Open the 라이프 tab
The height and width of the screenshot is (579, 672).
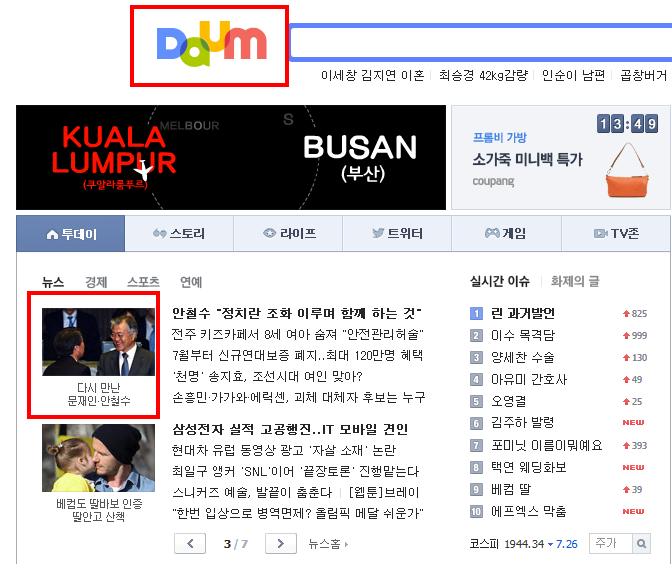click(x=288, y=234)
